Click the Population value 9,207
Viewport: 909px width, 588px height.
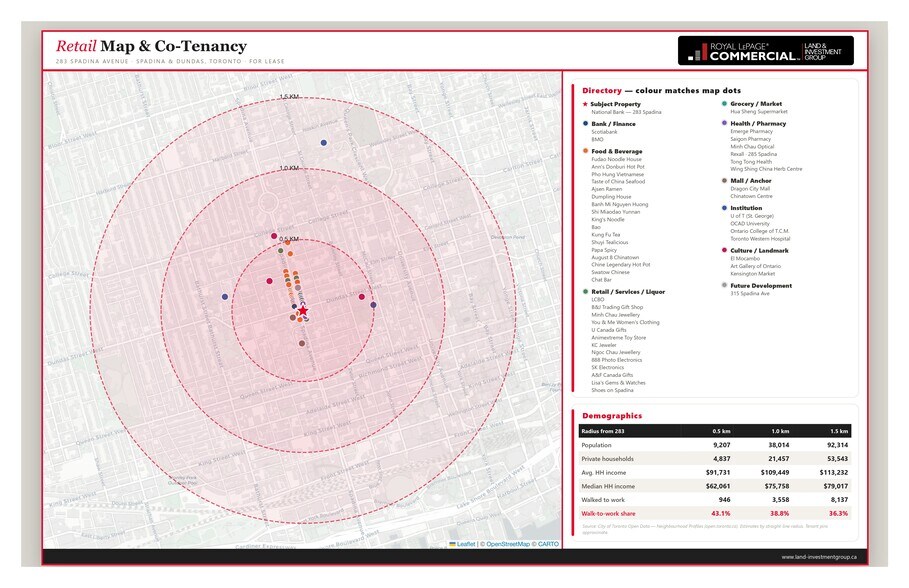(x=721, y=445)
